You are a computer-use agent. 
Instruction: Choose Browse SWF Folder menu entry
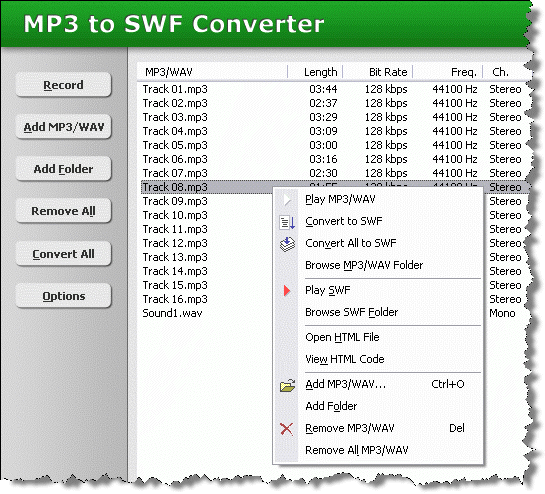coord(378,312)
